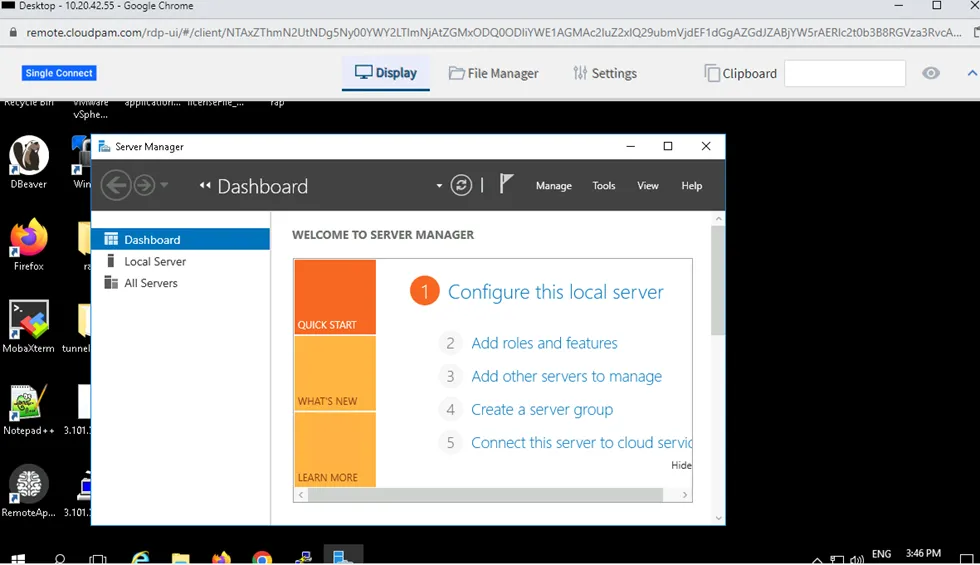
Task: Click the MobaXterm desktop icon
Action: tap(28, 326)
